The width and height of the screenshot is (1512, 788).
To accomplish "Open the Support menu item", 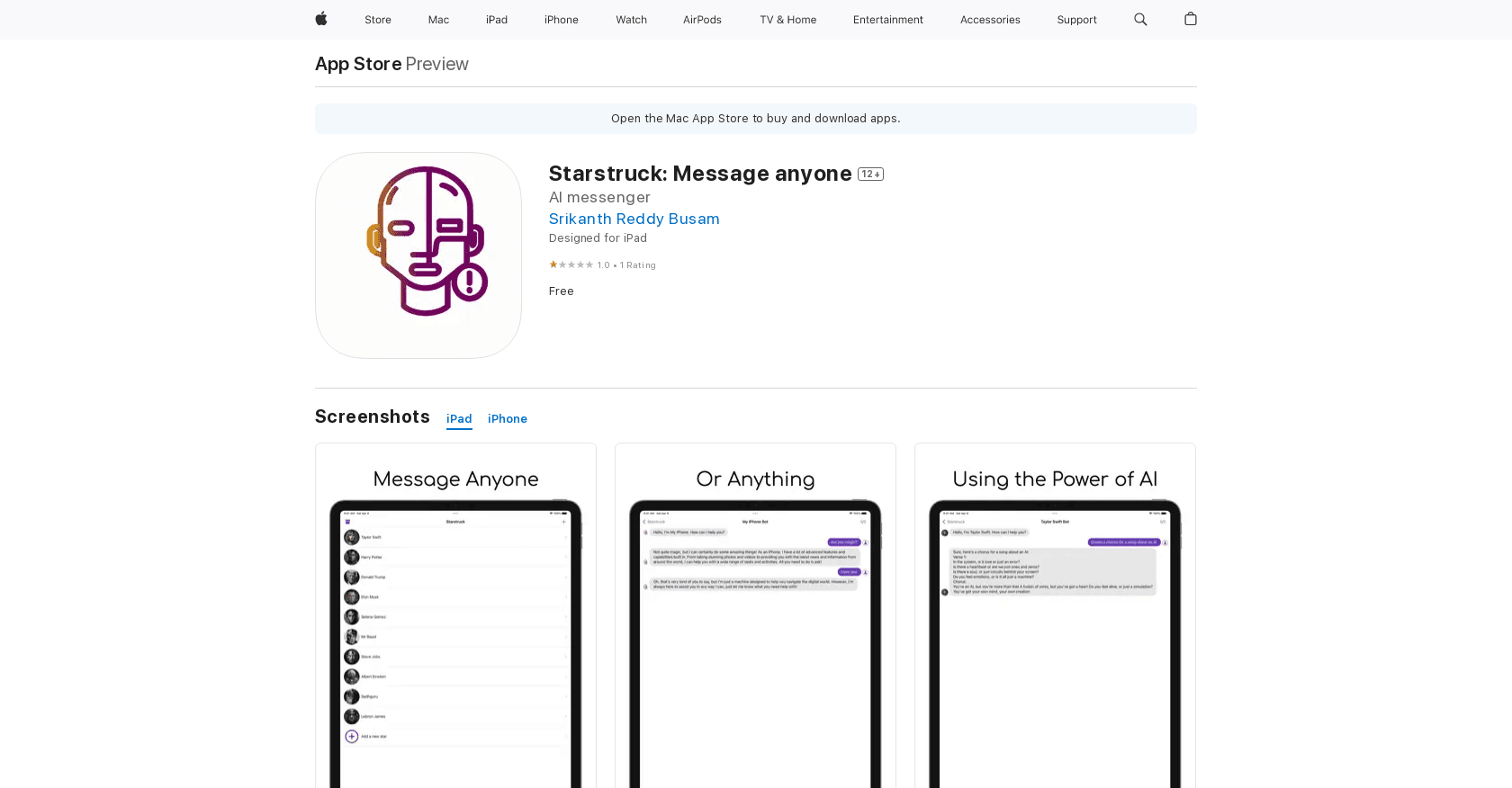I will tap(1076, 20).
